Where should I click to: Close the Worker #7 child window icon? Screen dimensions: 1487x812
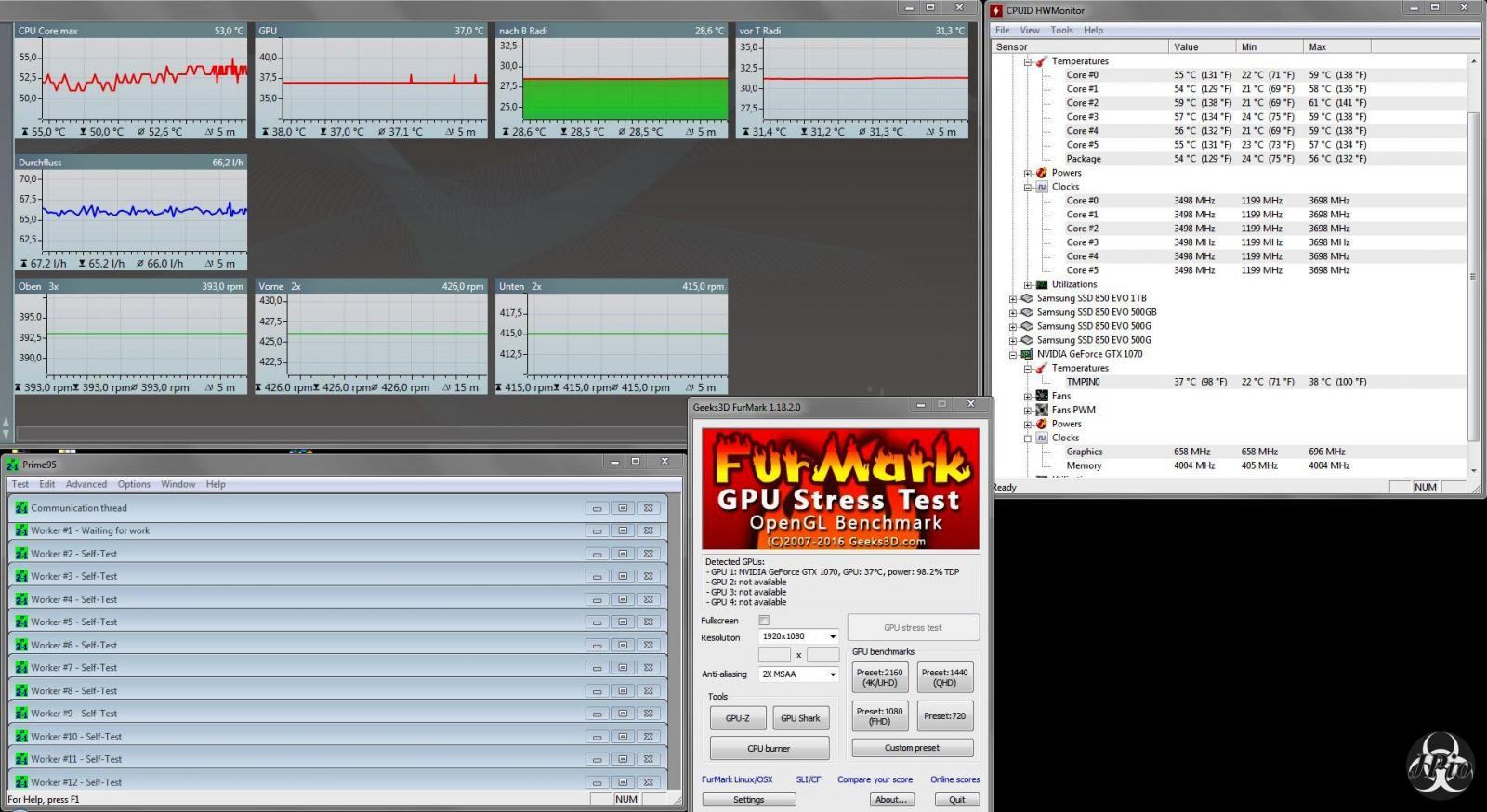pyautogui.click(x=649, y=667)
